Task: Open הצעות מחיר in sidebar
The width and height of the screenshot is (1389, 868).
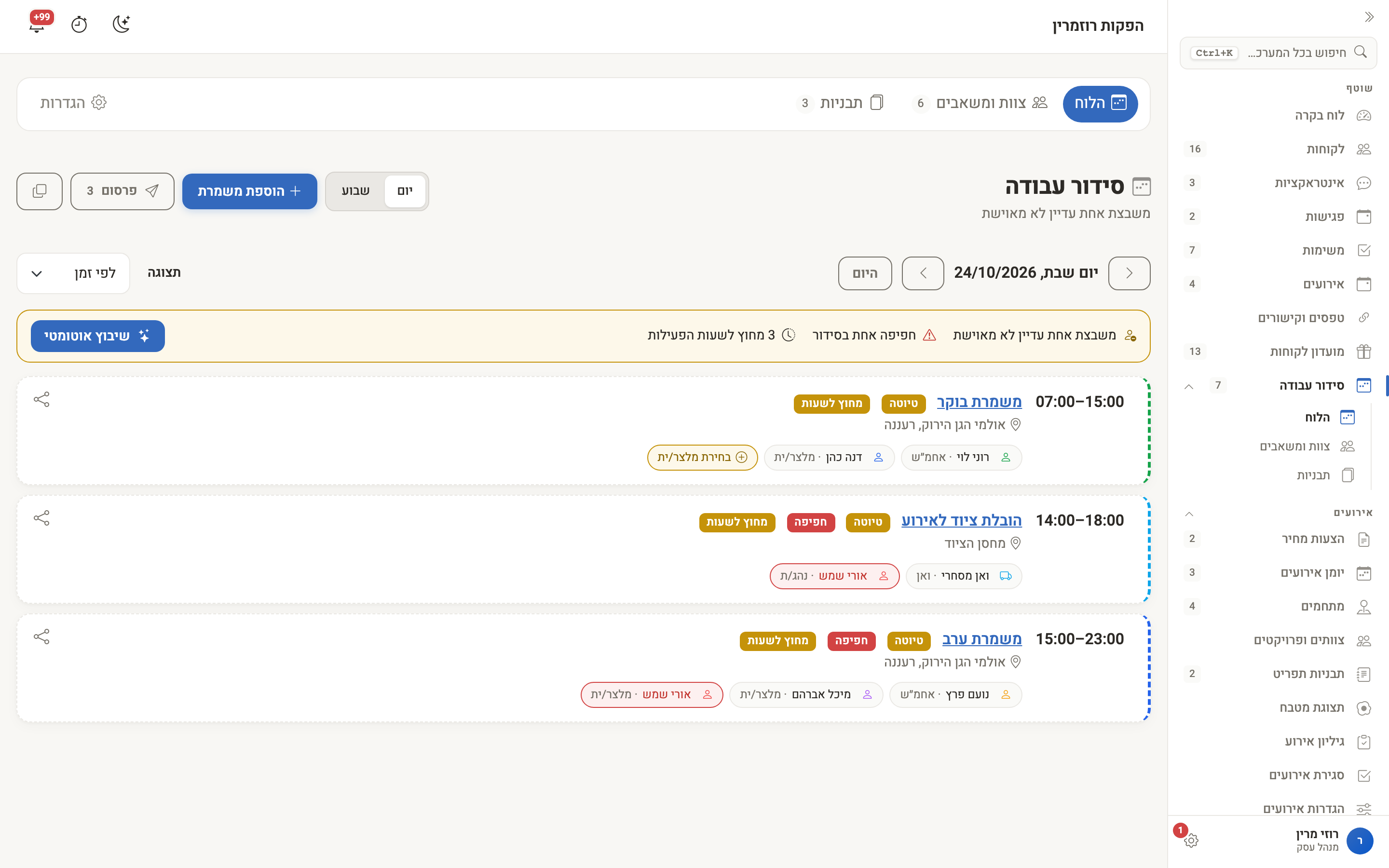Action: pos(1278,539)
